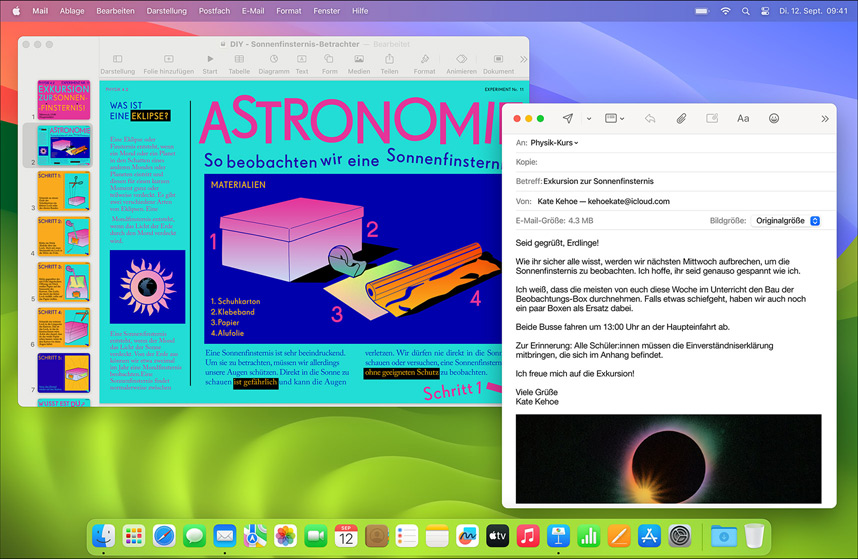Click the Animieren icon in Keynote toolbar

(461, 60)
